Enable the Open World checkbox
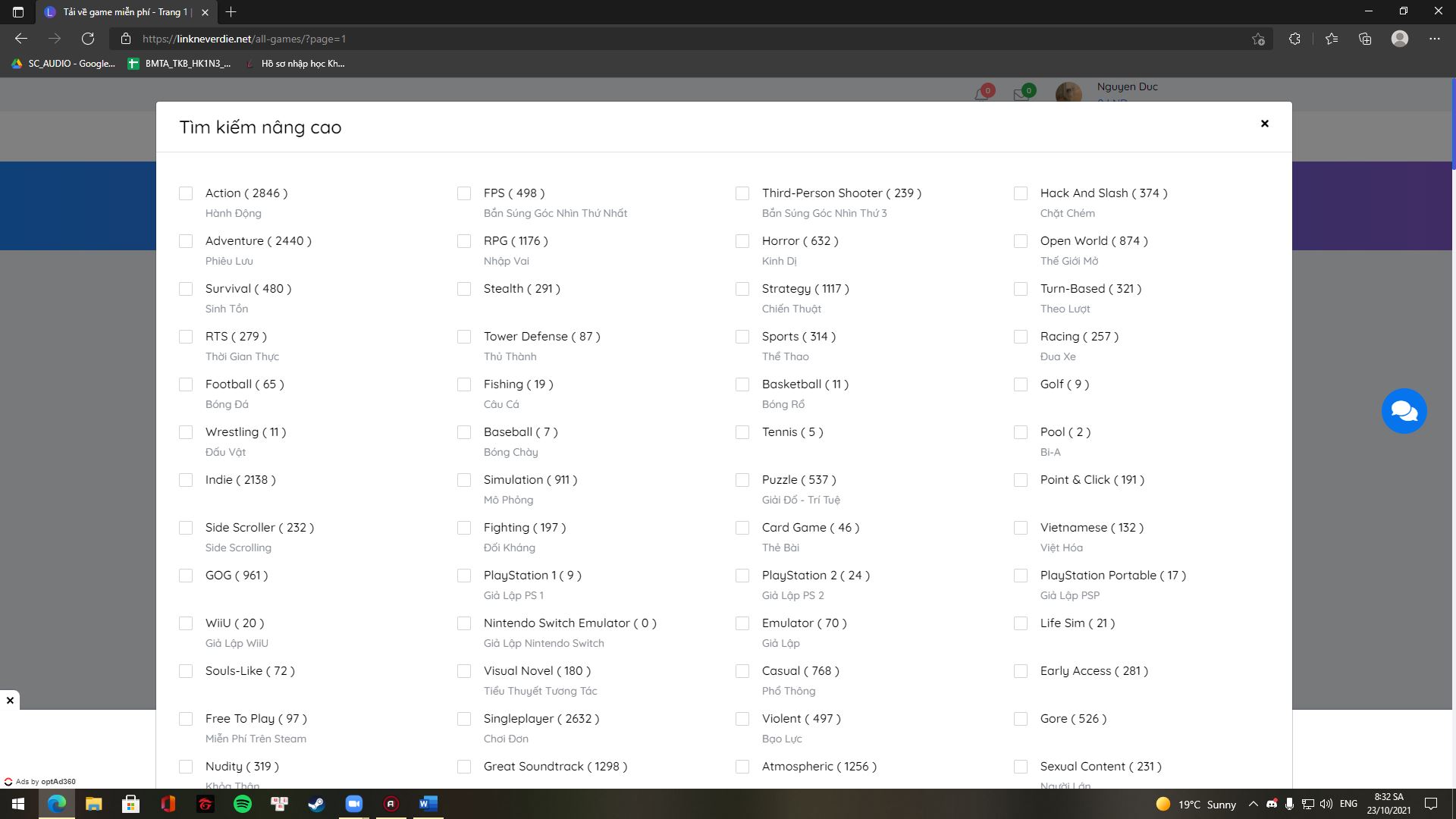Screen dimensions: 1456x819 click(1021, 241)
